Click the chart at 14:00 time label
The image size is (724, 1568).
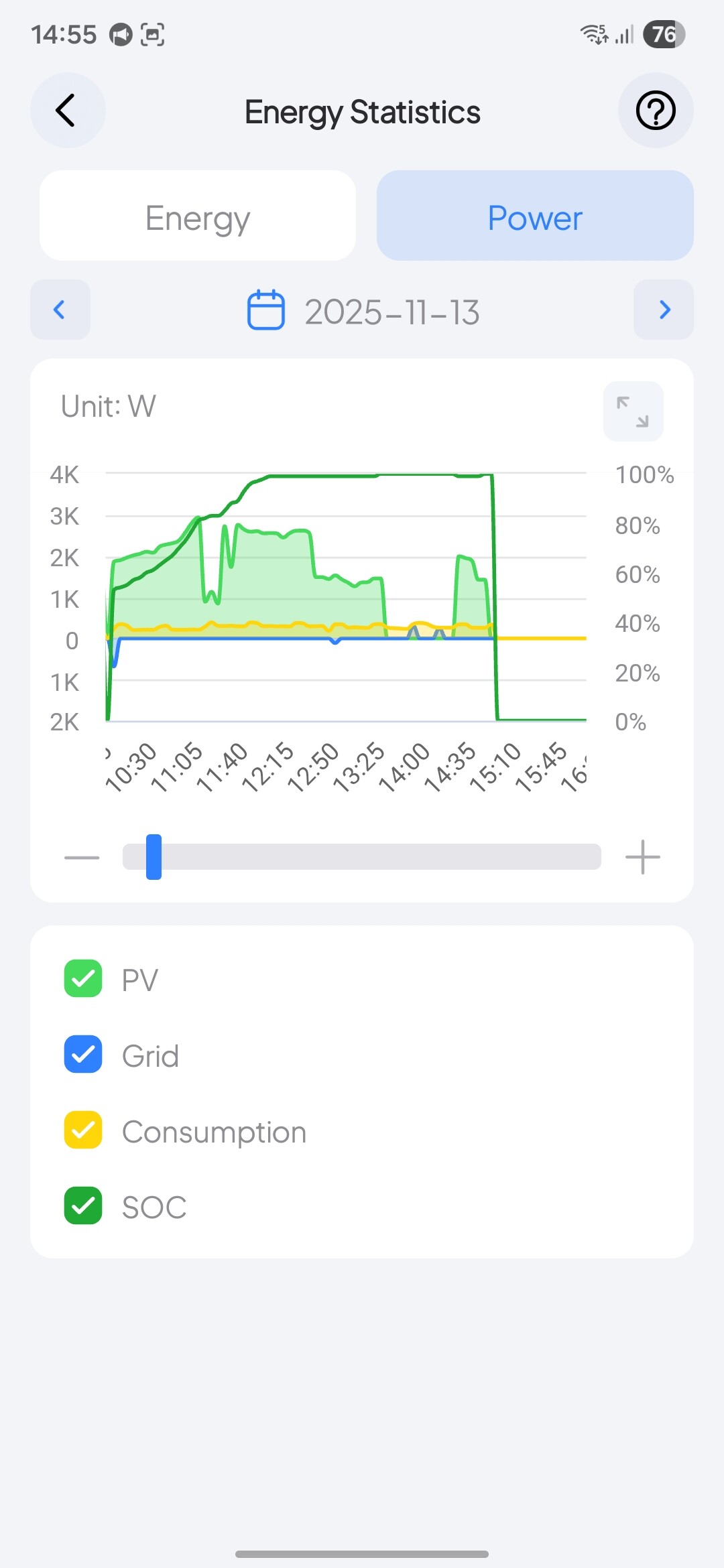(x=404, y=767)
